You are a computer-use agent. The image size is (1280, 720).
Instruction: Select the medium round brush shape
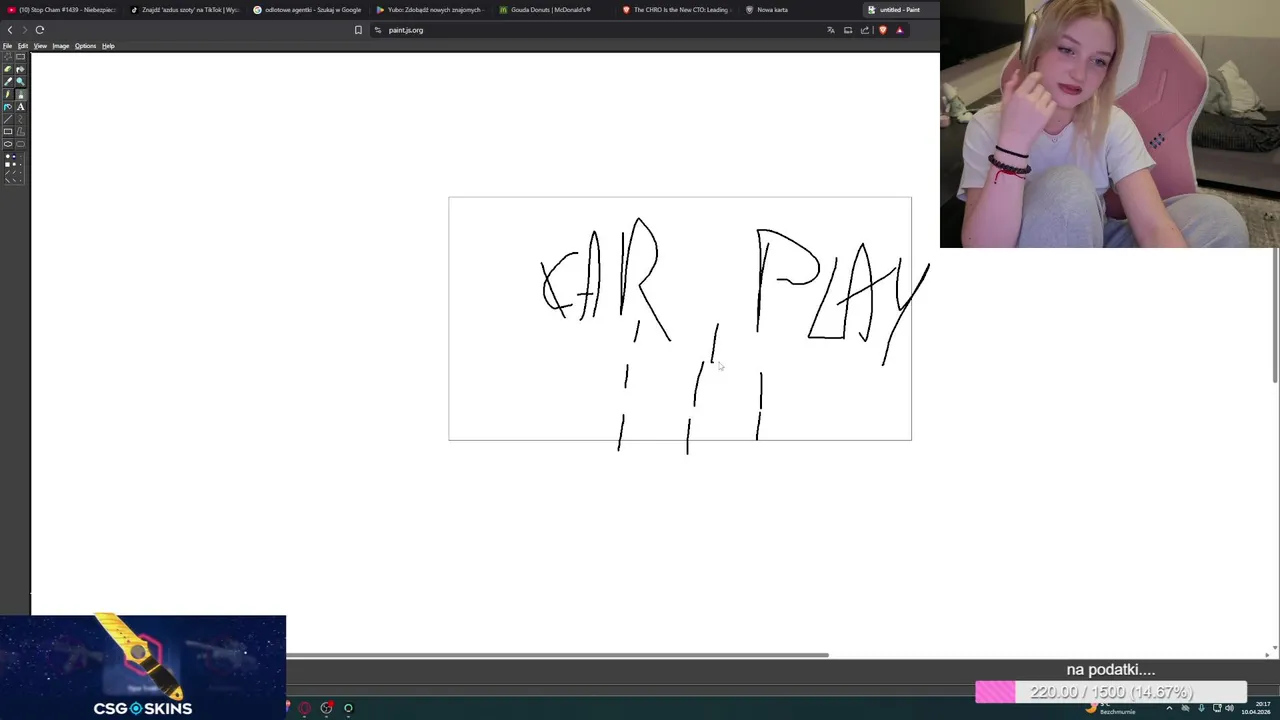(14, 156)
